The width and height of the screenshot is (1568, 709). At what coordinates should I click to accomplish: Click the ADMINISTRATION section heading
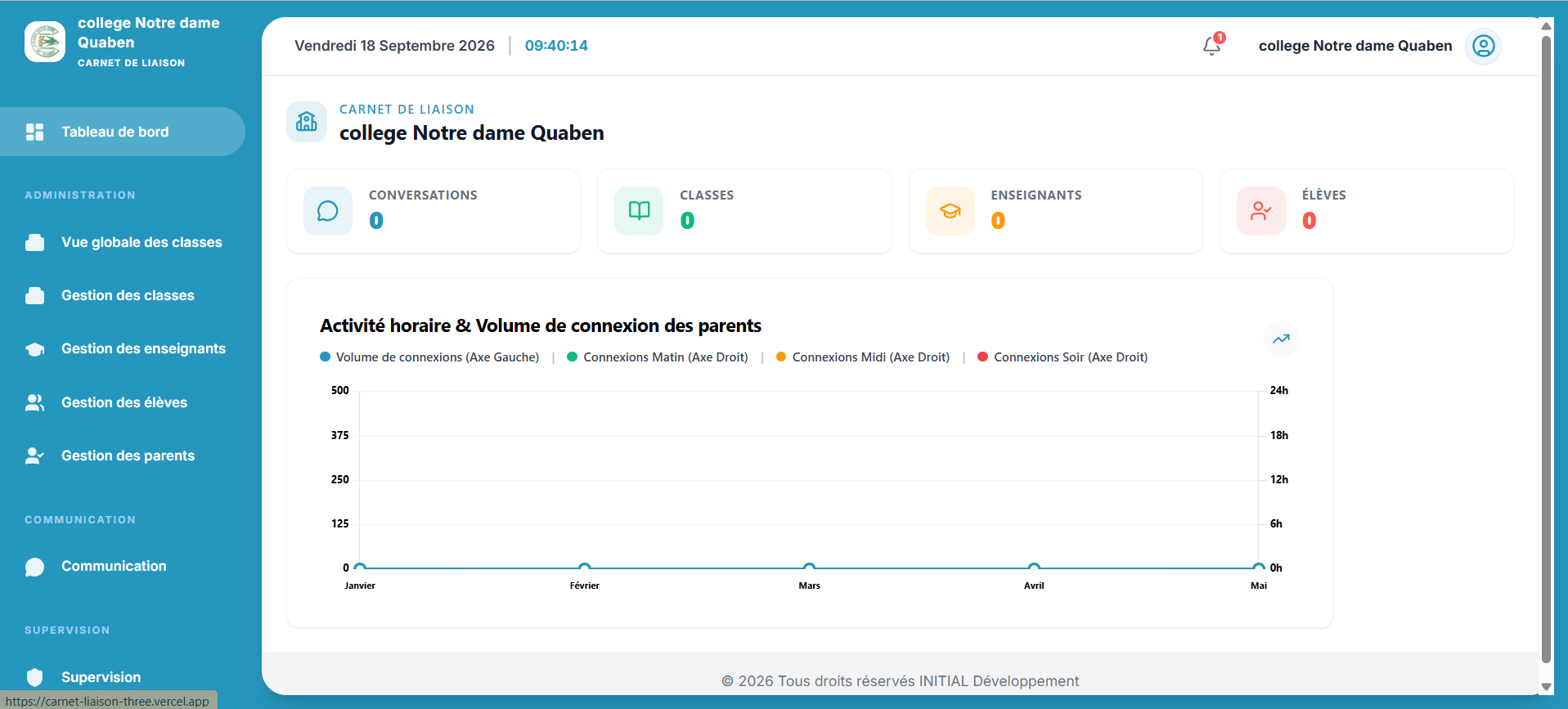(x=80, y=195)
